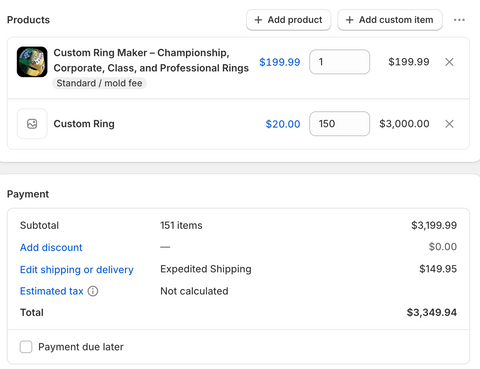Click plus icon in Add custom item
The height and width of the screenshot is (369, 480).
[x=349, y=20]
